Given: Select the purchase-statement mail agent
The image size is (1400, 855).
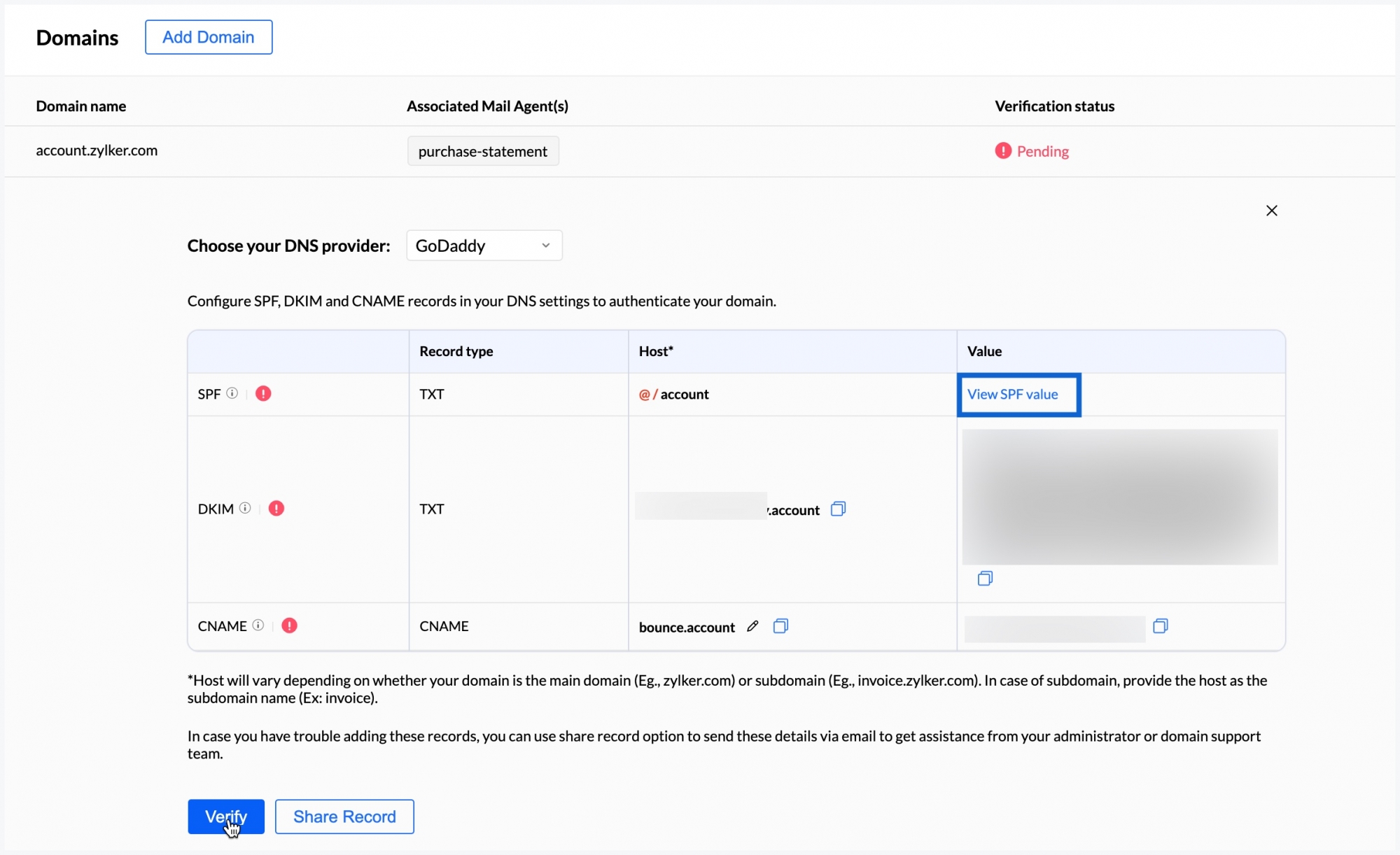Looking at the screenshot, I should [x=483, y=150].
